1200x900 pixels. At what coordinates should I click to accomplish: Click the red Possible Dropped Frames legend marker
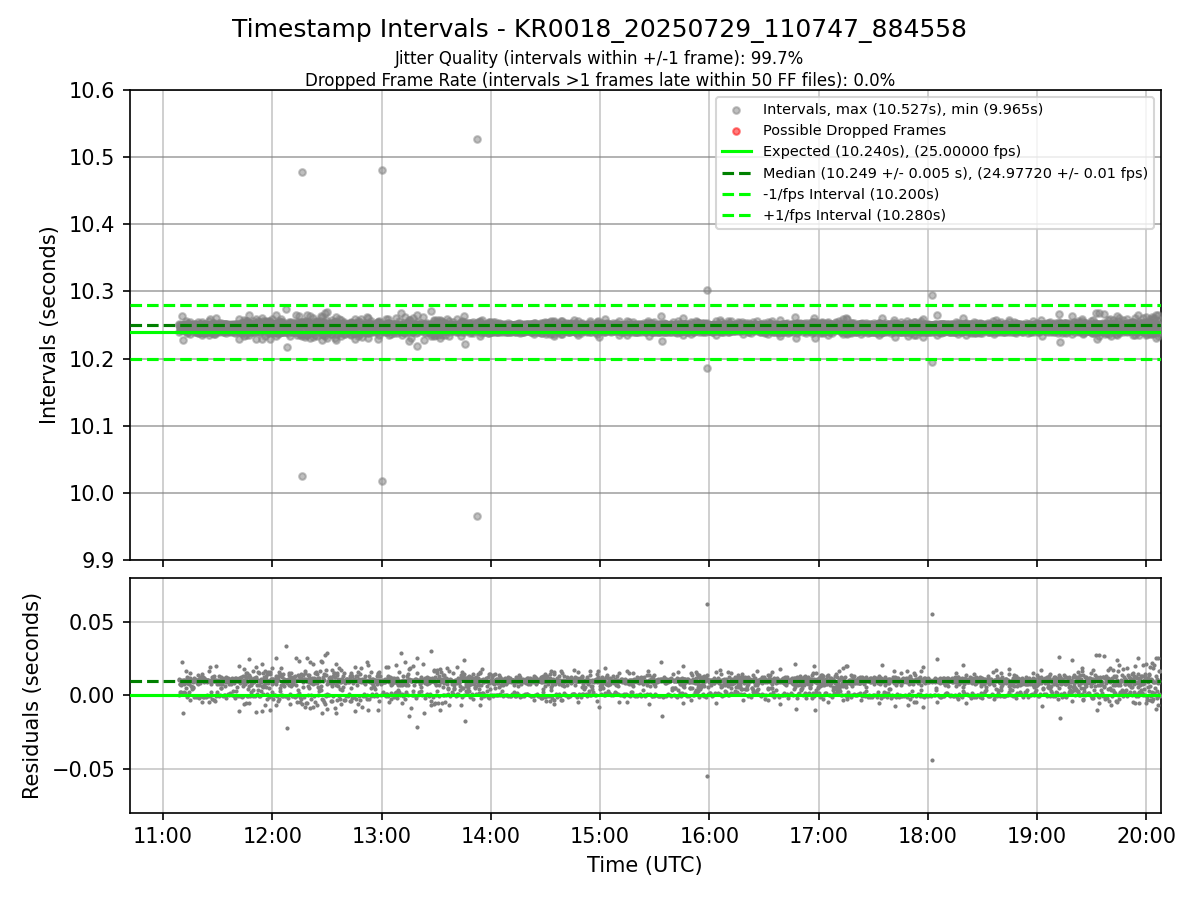tap(736, 131)
